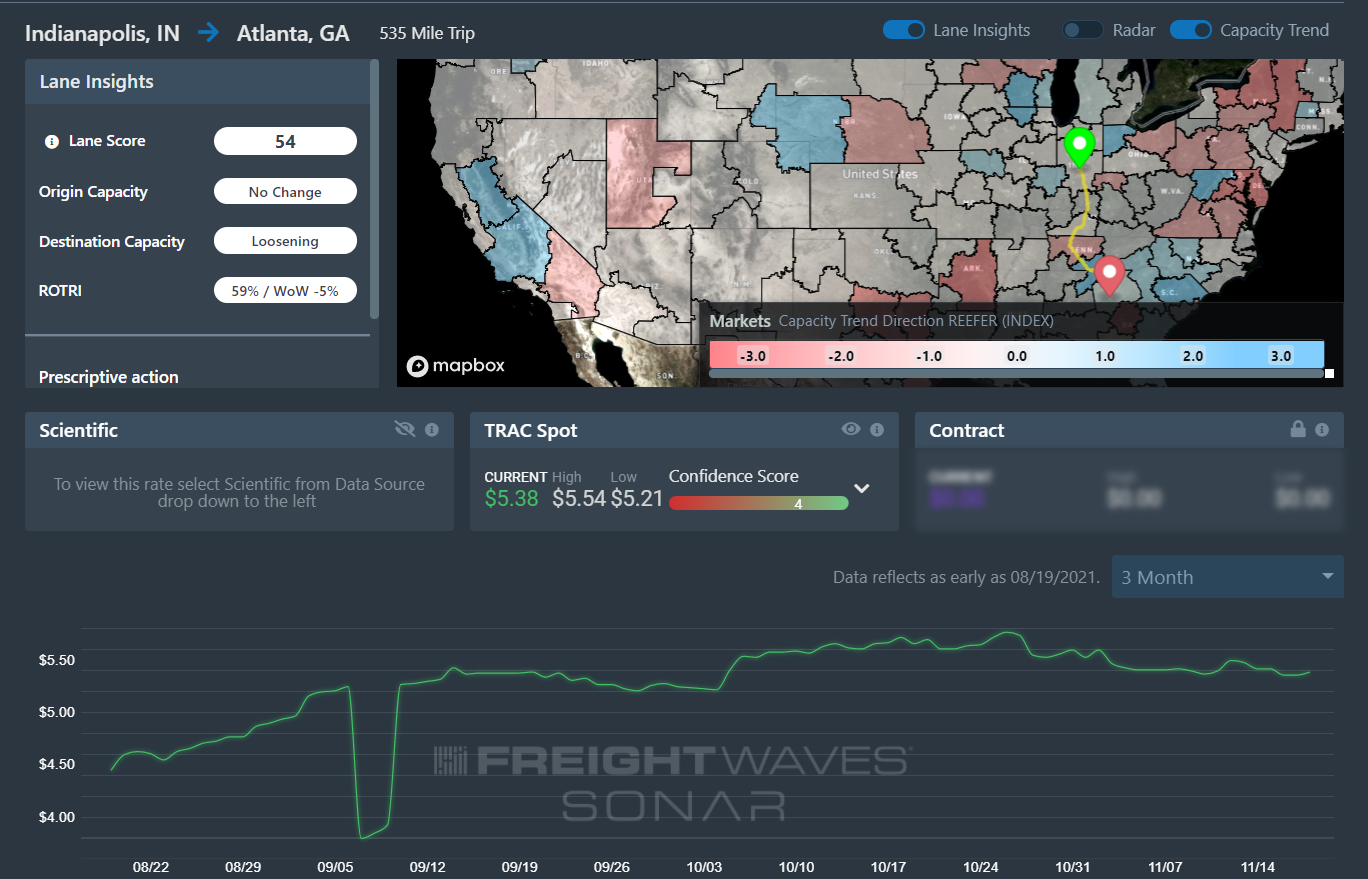The image size is (1368, 879).
Task: Click the Markets legend title
Action: [x=740, y=321]
